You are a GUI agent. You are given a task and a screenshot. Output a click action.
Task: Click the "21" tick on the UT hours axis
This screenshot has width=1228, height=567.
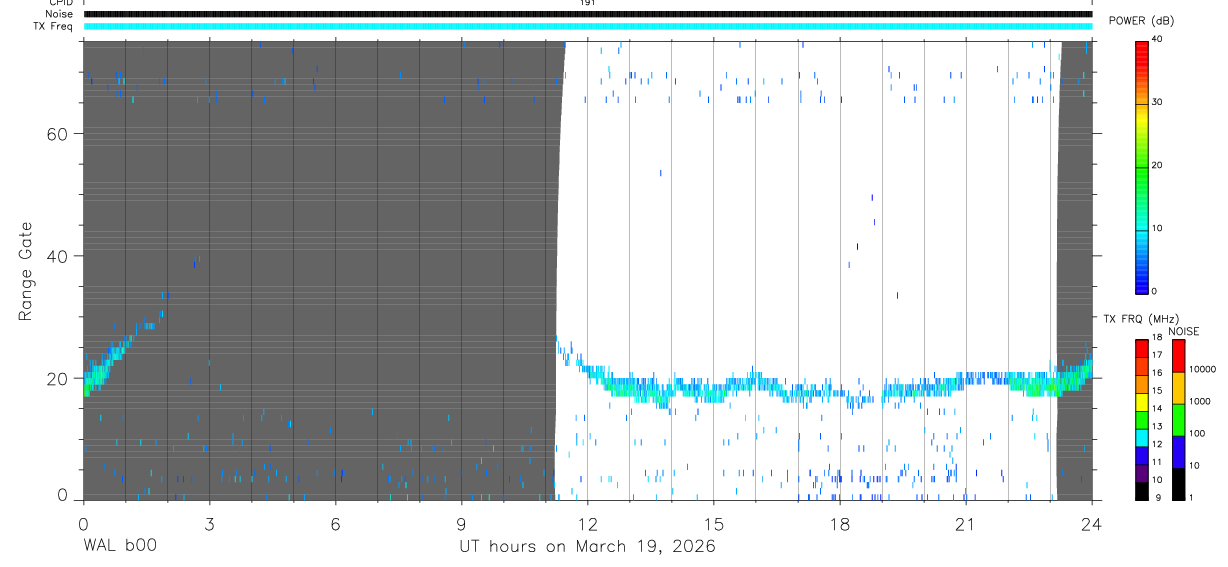(x=965, y=523)
